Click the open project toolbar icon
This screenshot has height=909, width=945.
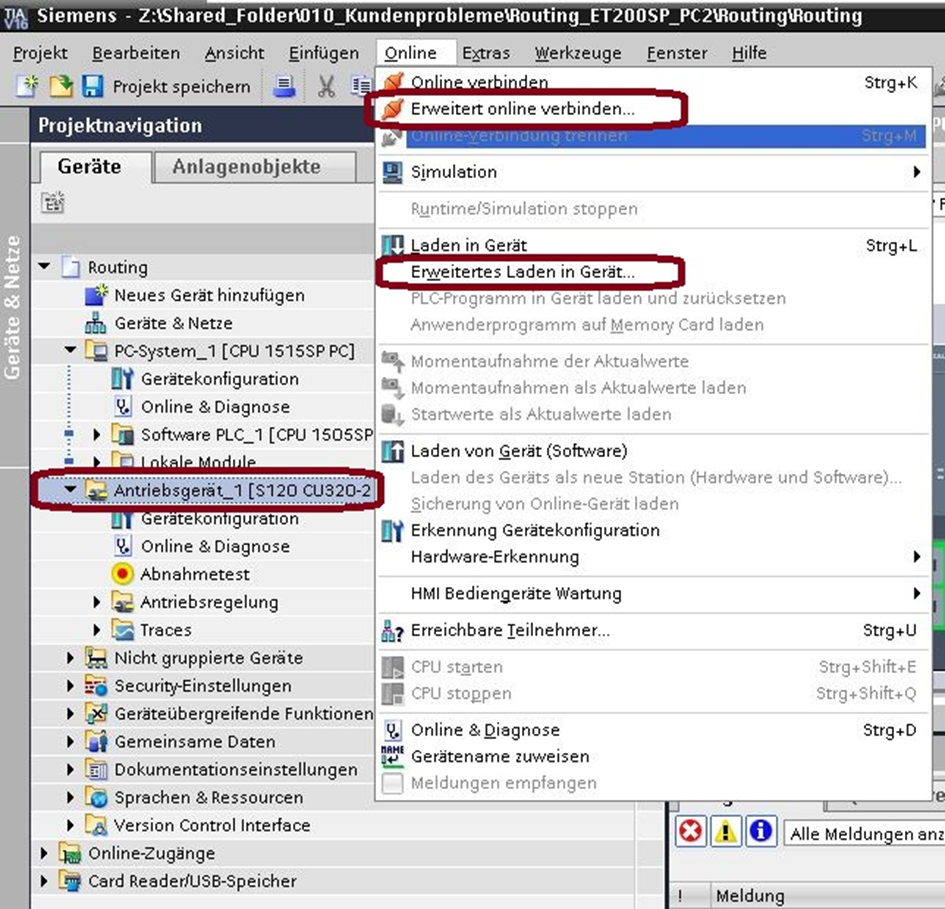pos(60,86)
